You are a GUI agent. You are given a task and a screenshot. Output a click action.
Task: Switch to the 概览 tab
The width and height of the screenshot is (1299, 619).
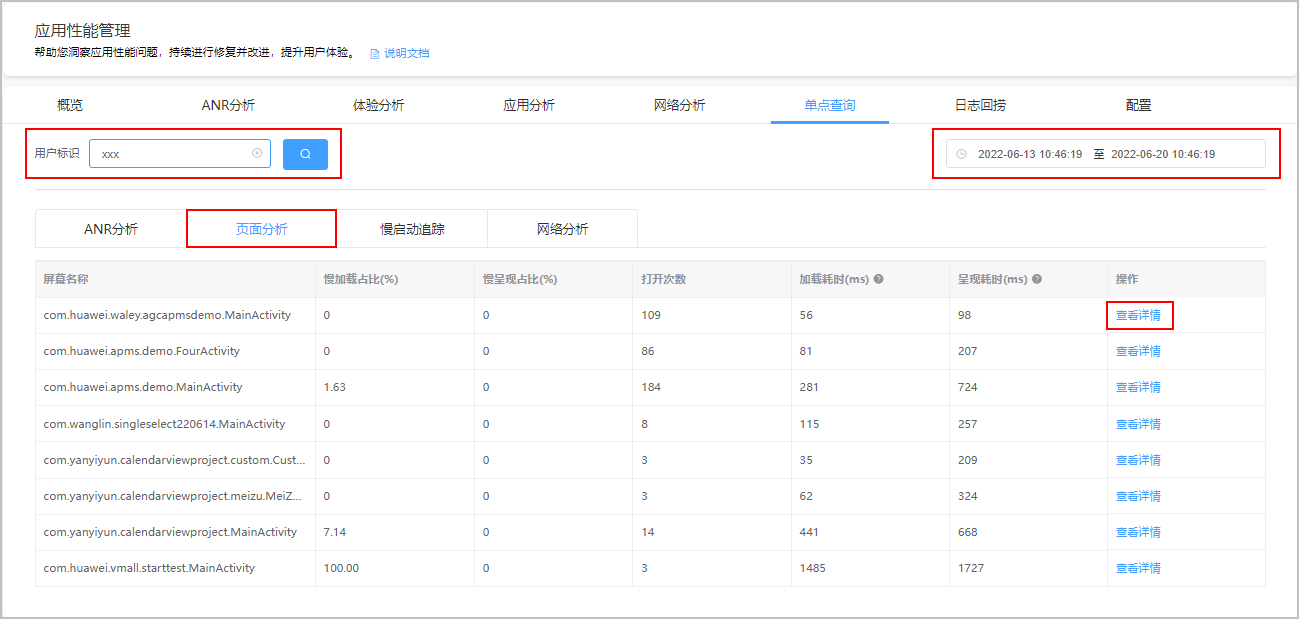click(70, 105)
